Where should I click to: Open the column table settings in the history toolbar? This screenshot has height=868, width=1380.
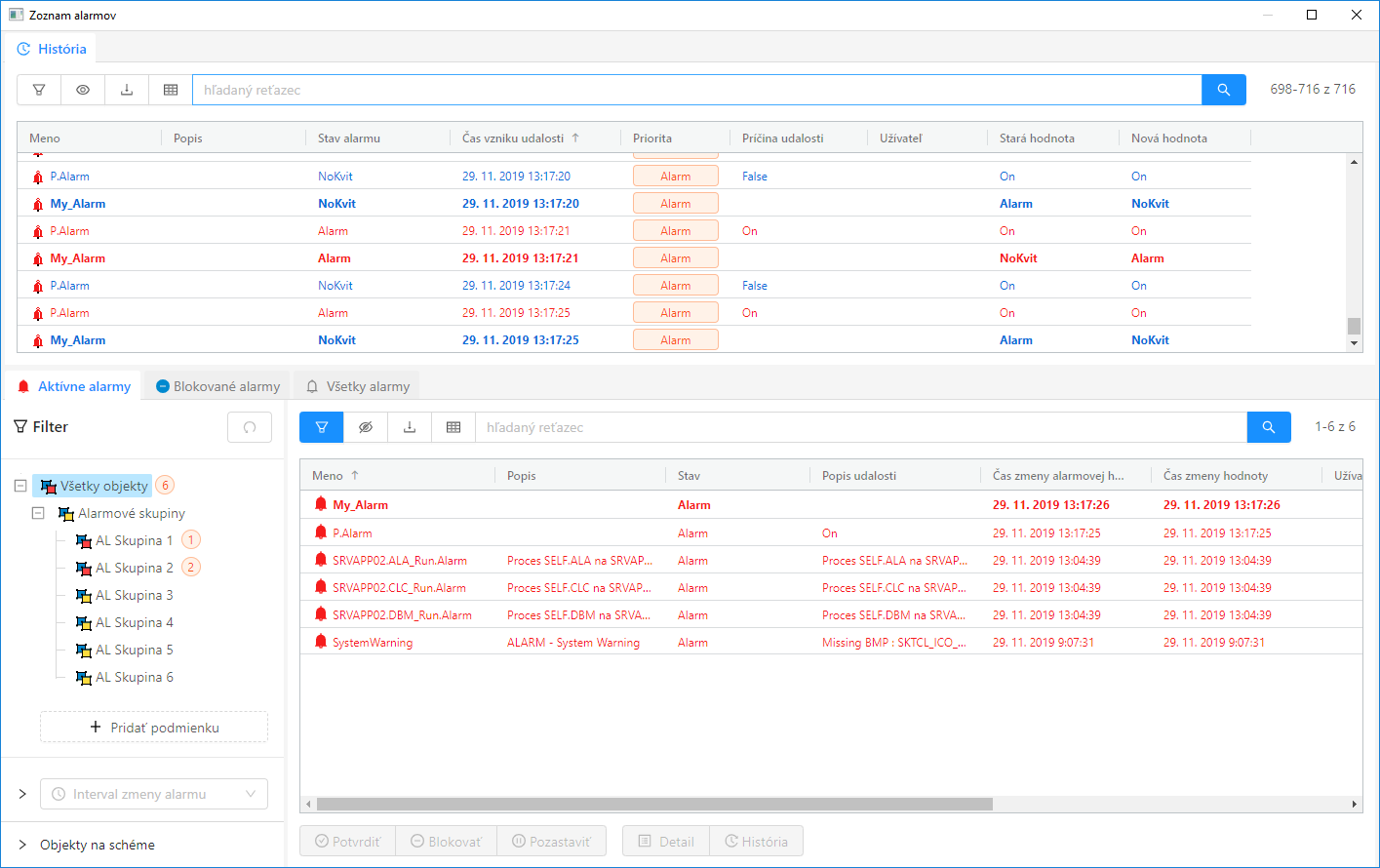click(x=171, y=90)
